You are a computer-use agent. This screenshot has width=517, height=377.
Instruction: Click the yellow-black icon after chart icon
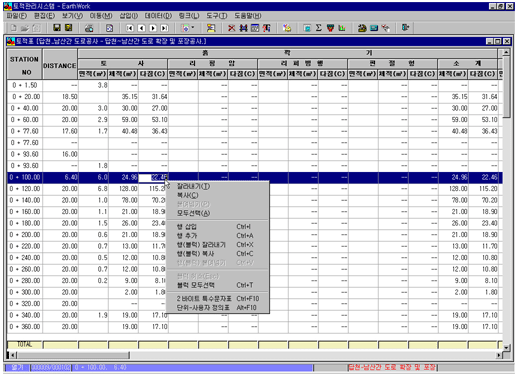[362, 28]
